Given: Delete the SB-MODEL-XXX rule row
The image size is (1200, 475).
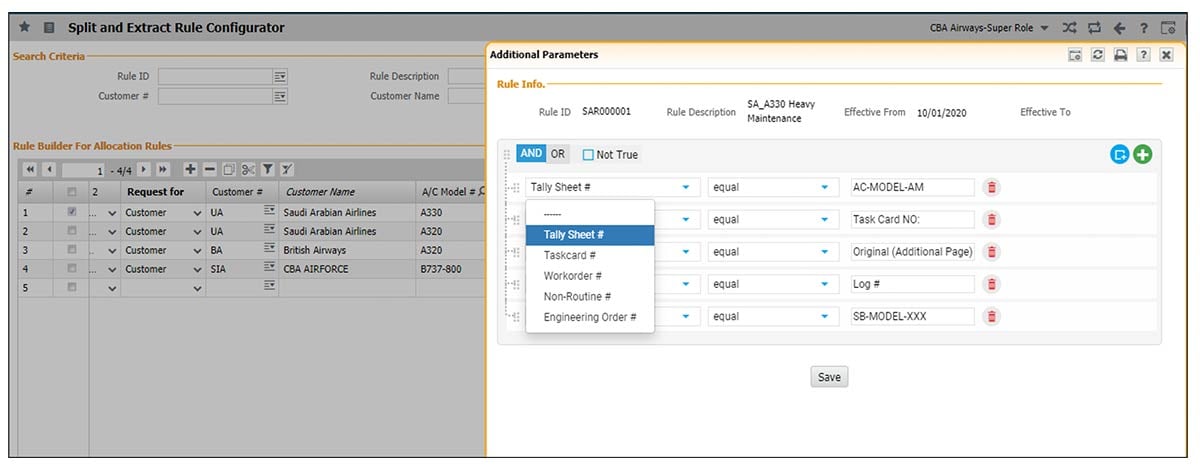Looking at the screenshot, I should click(x=991, y=317).
